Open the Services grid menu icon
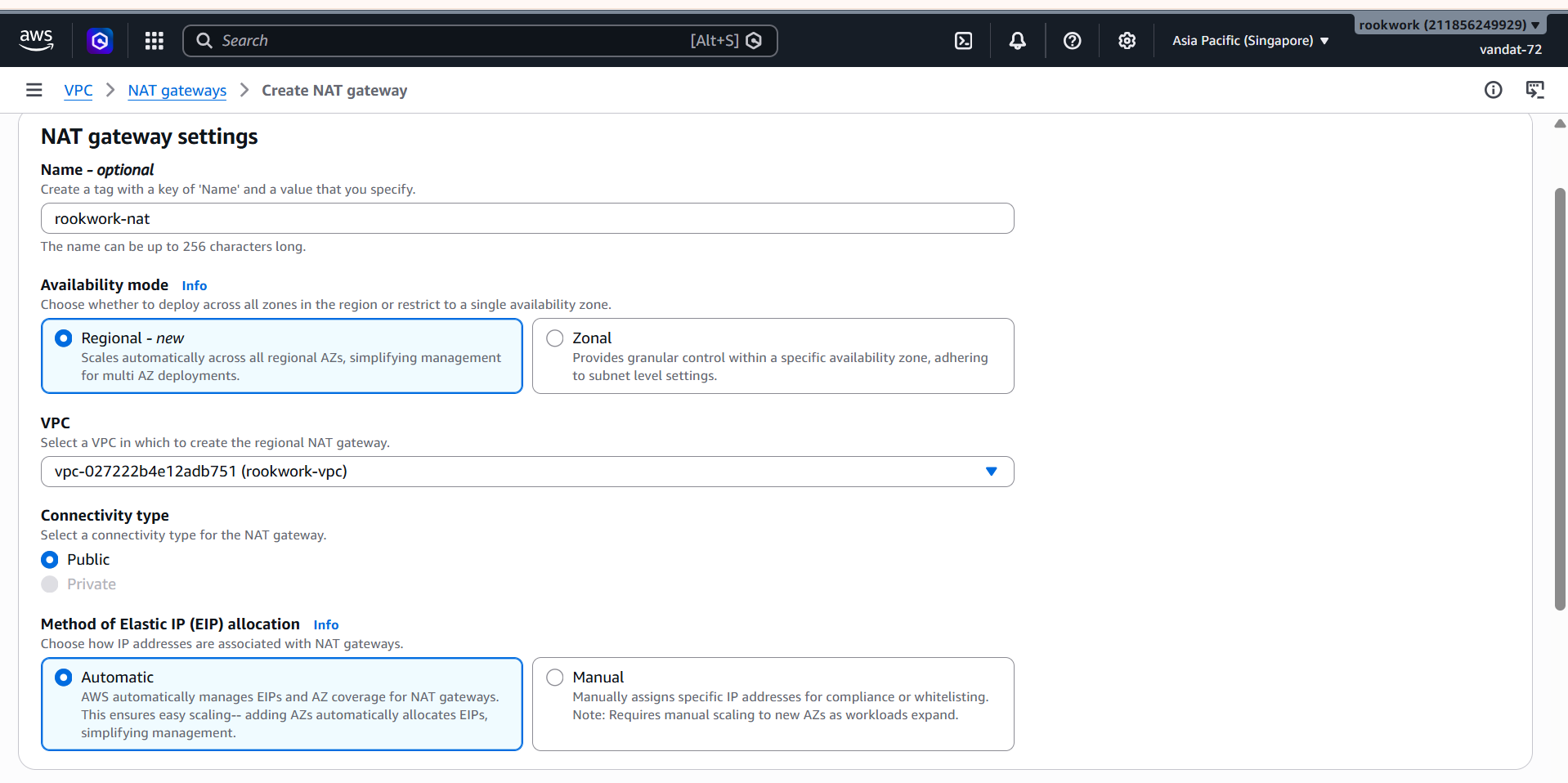 pyautogui.click(x=155, y=40)
